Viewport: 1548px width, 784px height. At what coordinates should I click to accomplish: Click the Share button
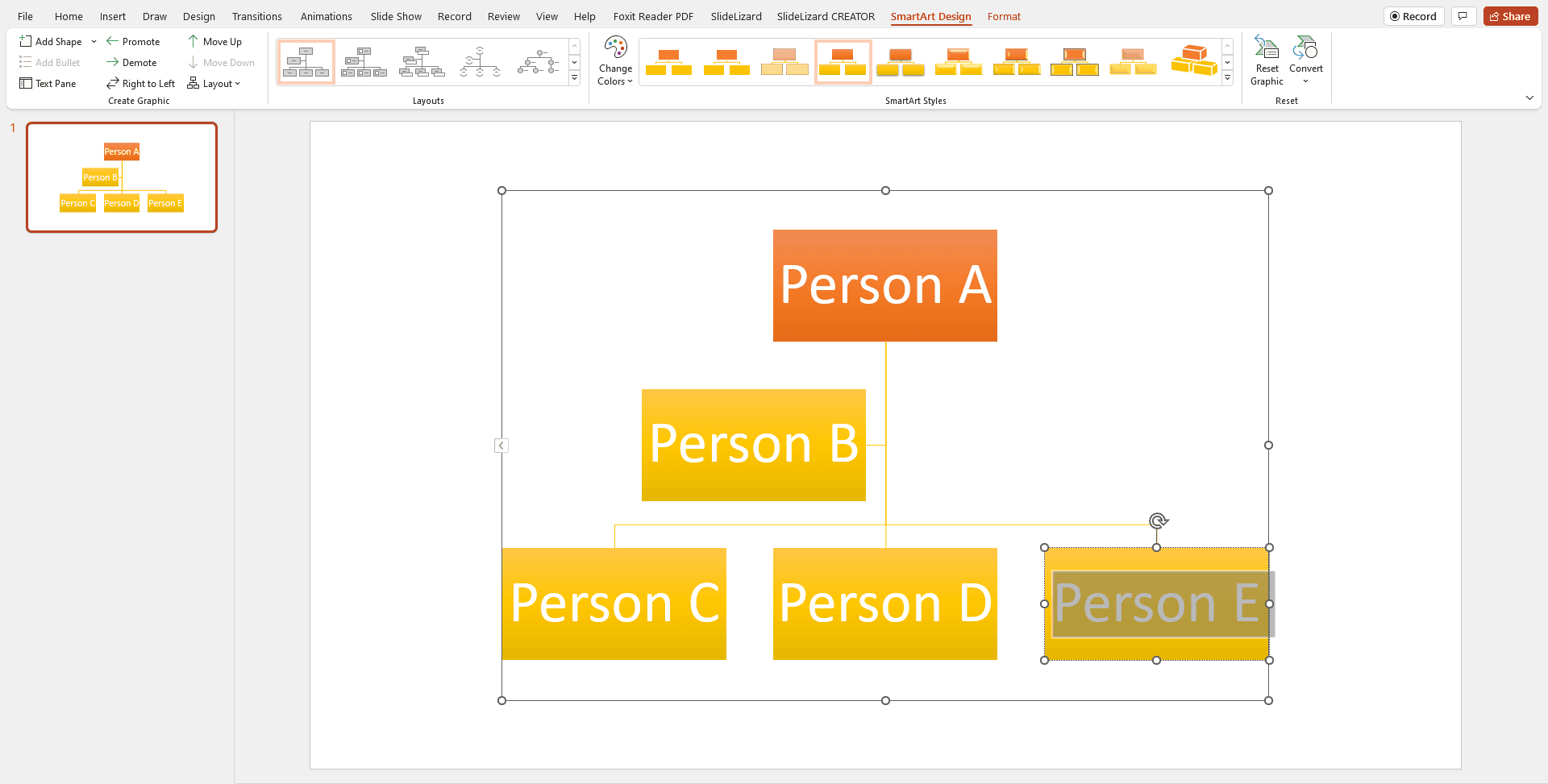(x=1509, y=15)
